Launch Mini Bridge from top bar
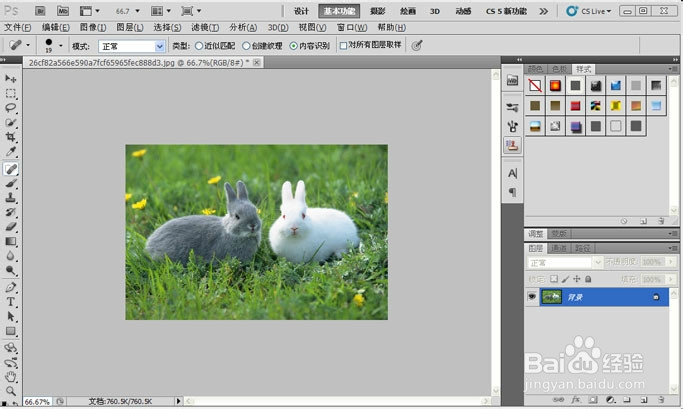Screen dimensions: 683x409 (63, 11)
